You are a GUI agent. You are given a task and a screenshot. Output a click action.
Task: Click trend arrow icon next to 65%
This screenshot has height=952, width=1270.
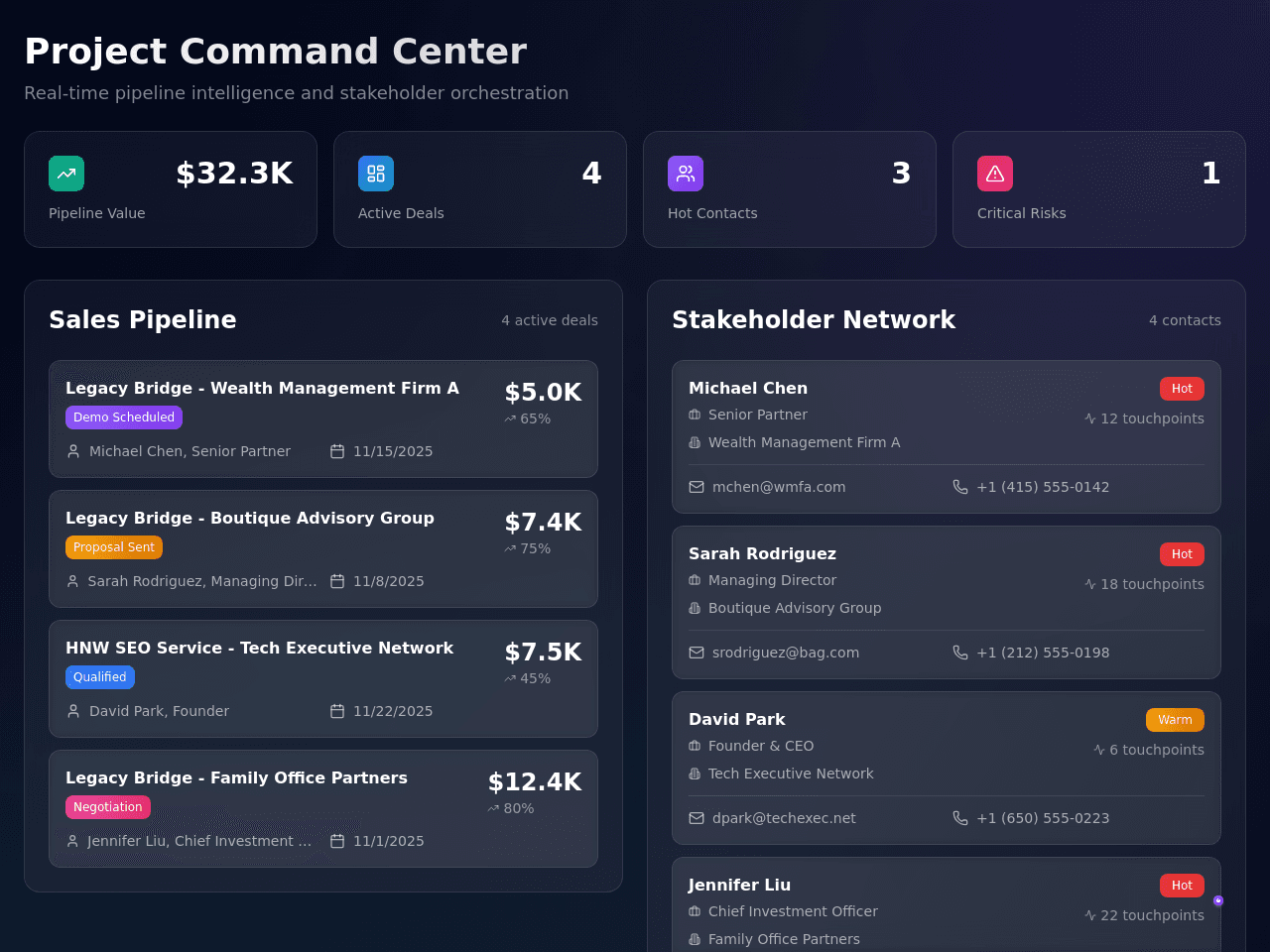510,418
